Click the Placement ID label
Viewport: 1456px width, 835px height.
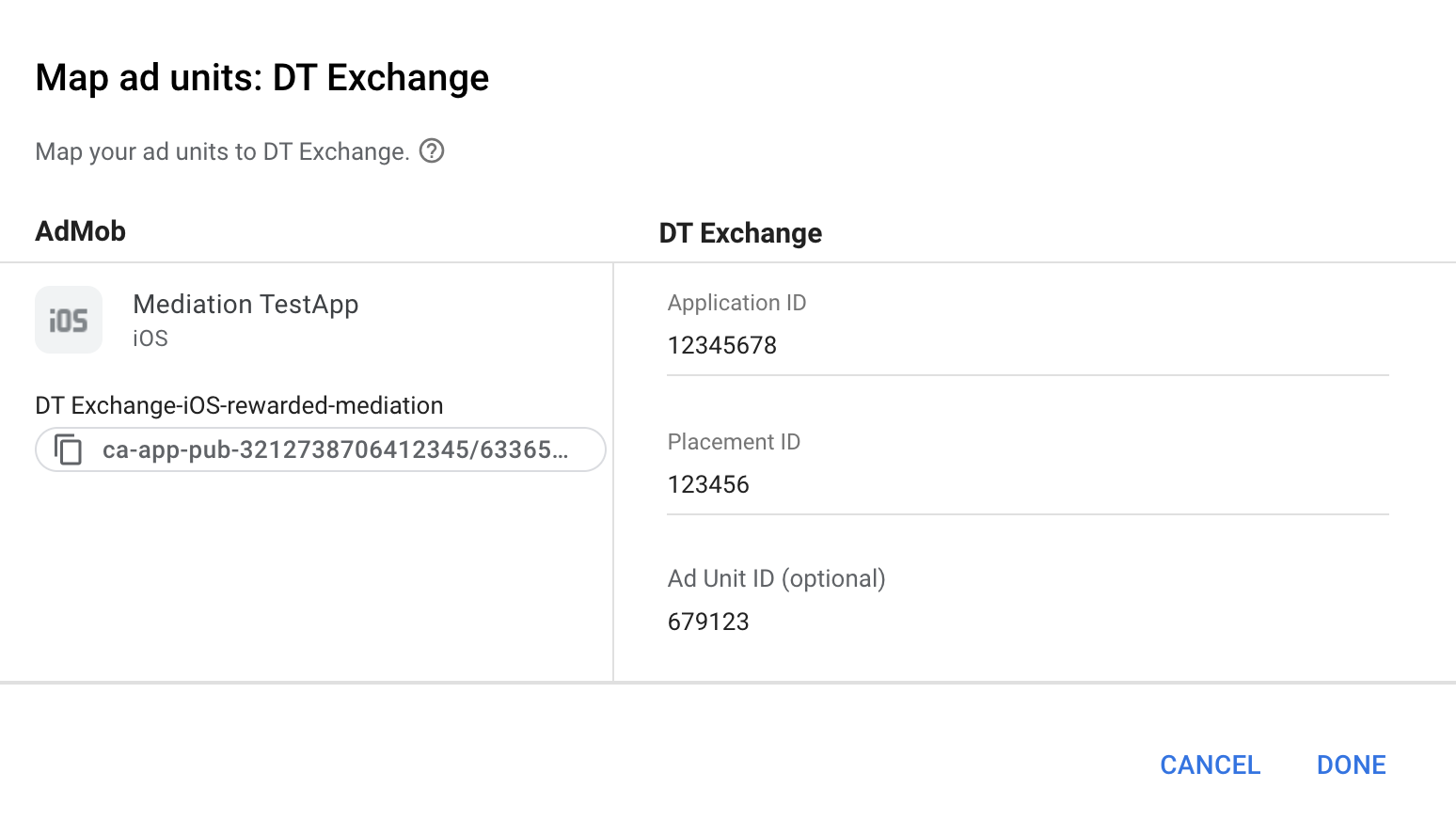click(734, 442)
